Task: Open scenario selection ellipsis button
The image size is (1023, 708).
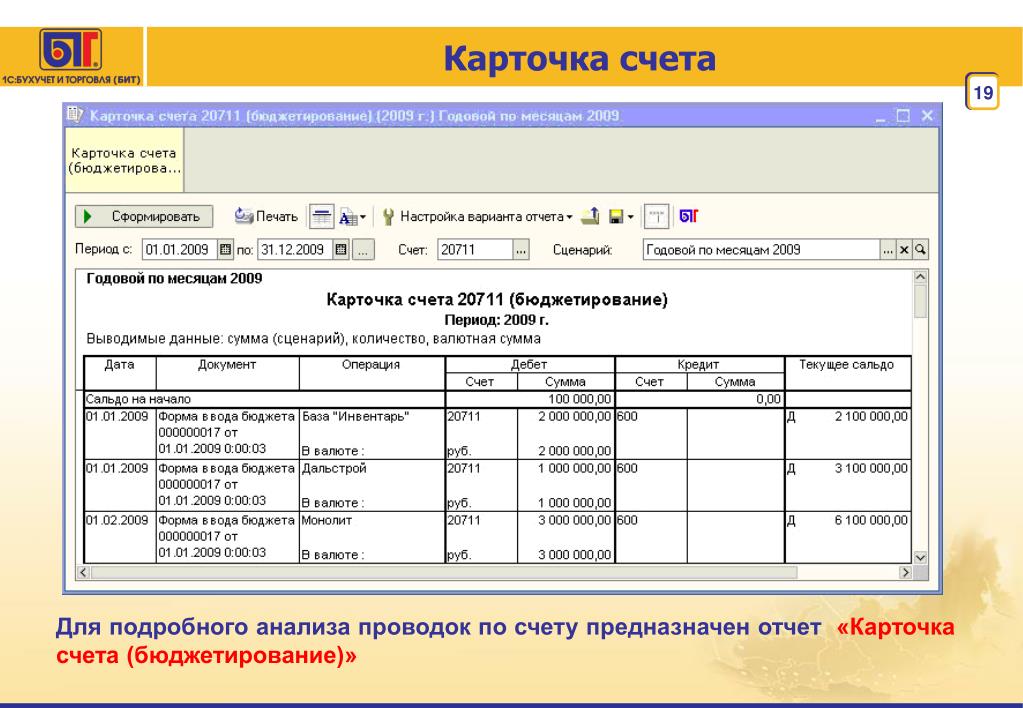Action: (887, 250)
